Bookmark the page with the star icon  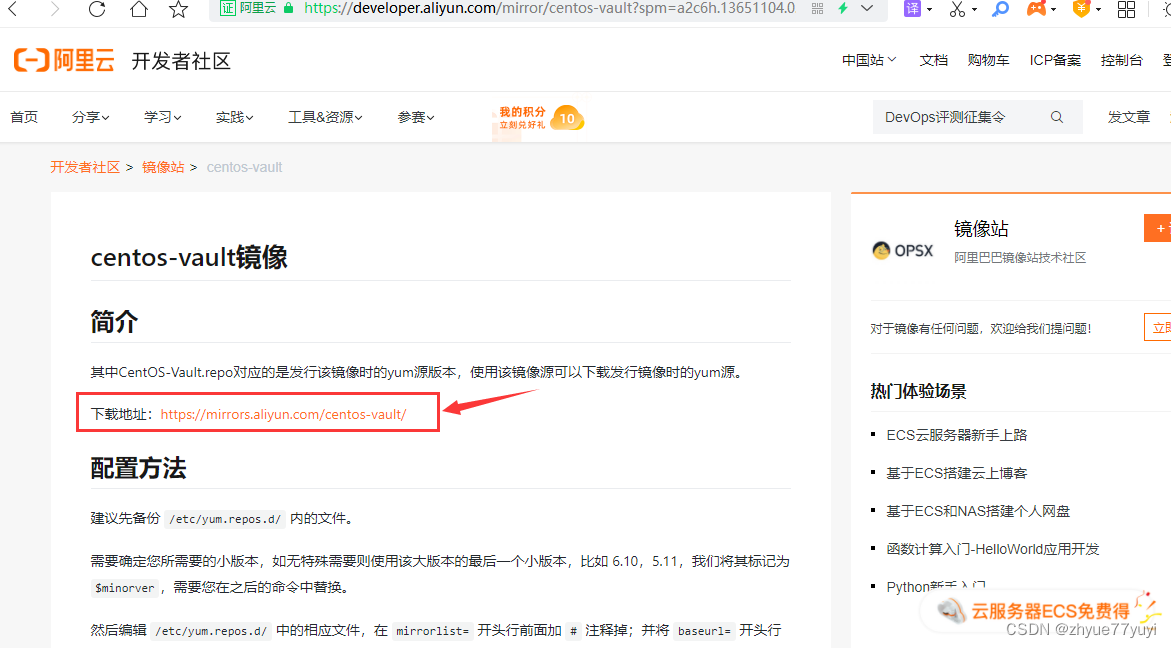[x=178, y=10]
